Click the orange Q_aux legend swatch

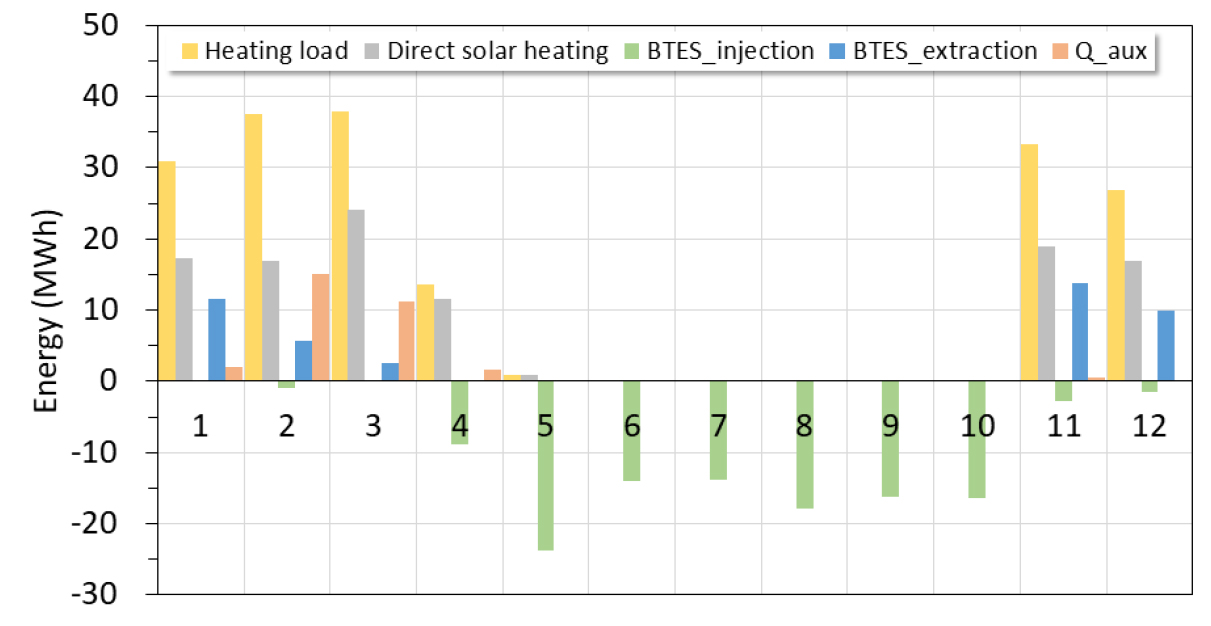pyautogui.click(x=1061, y=51)
